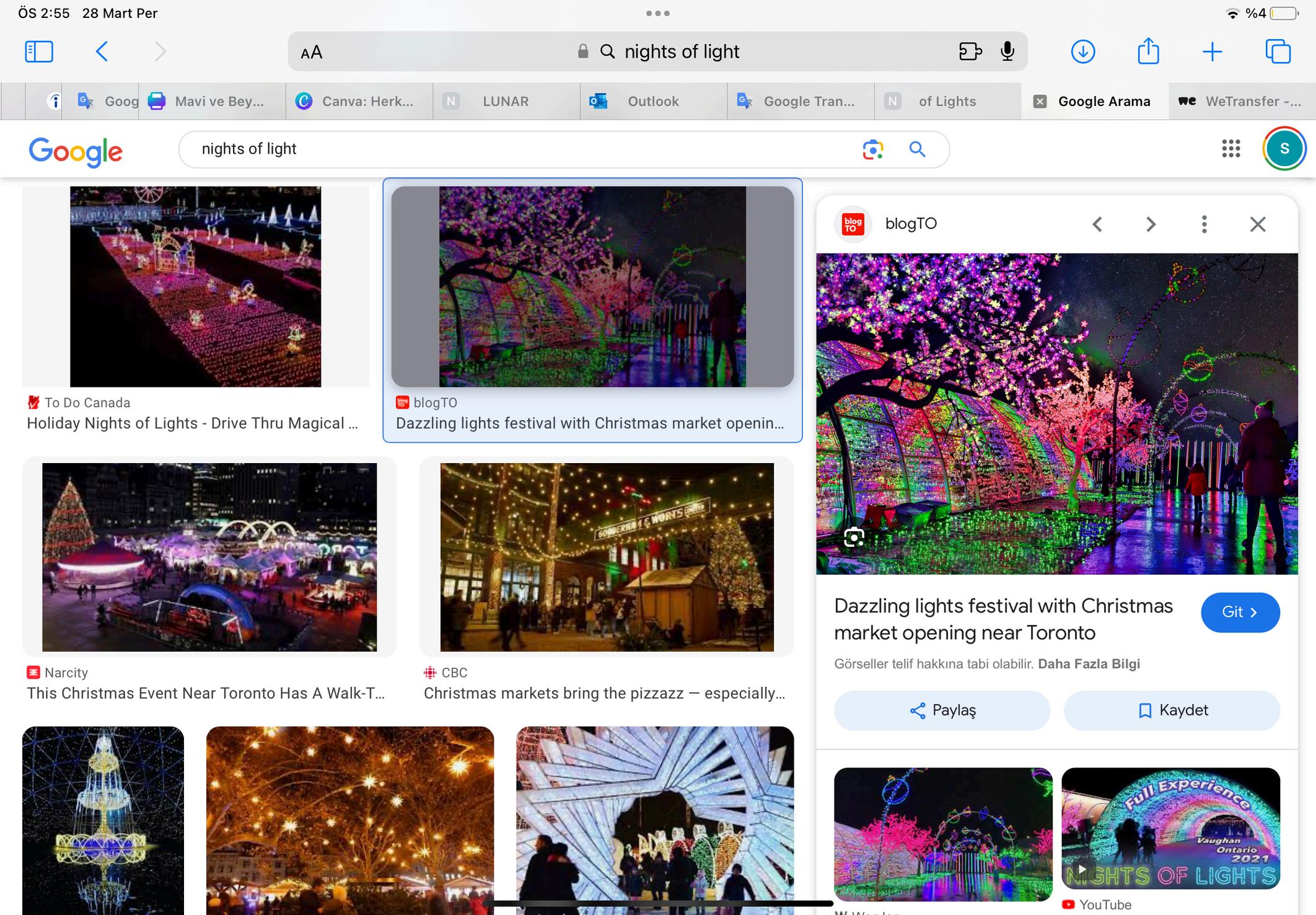Open Safari downloads icon
The height and width of the screenshot is (915, 1316).
point(1082,51)
